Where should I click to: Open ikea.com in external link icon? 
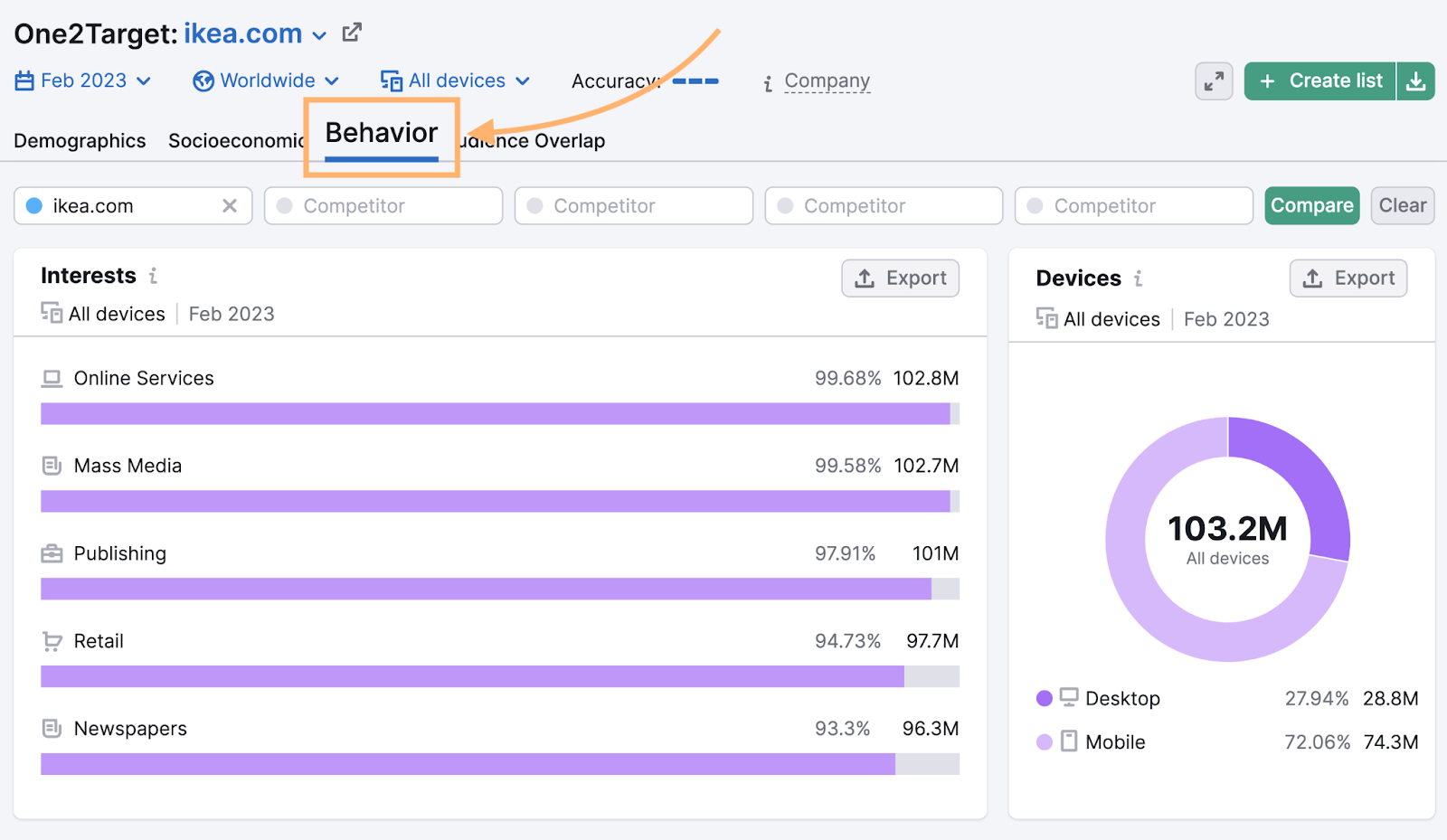click(352, 33)
